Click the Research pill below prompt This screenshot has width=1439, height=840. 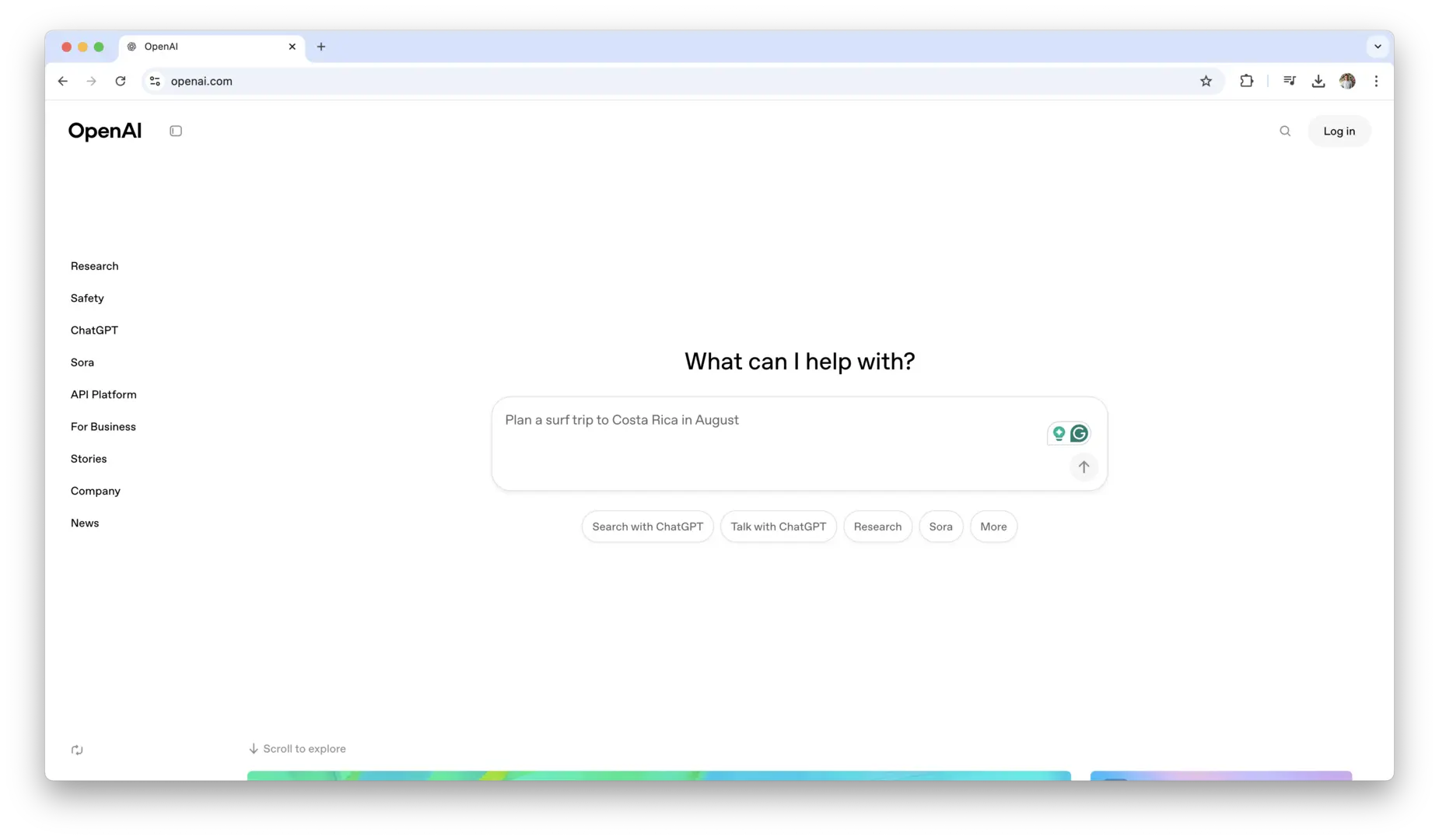pyautogui.click(x=877, y=527)
